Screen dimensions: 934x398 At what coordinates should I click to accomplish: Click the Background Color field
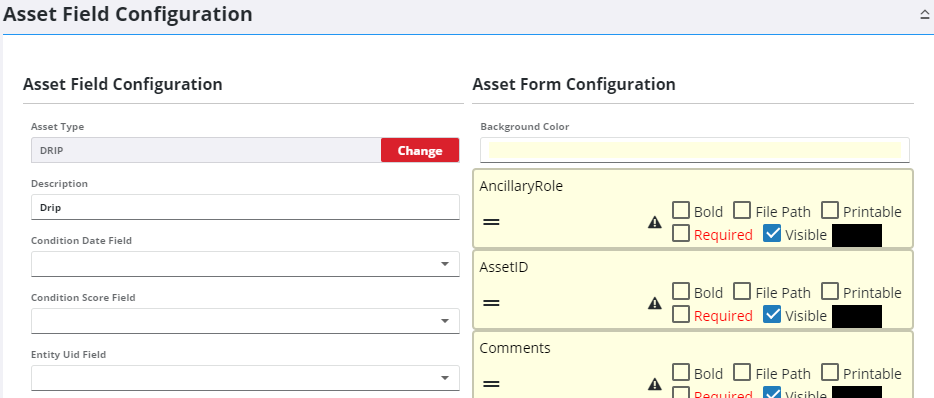tap(695, 150)
